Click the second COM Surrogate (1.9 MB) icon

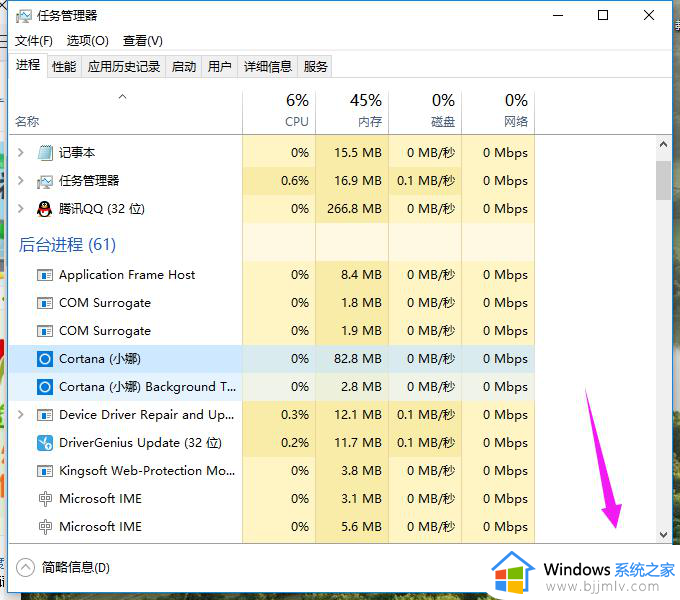(x=45, y=331)
